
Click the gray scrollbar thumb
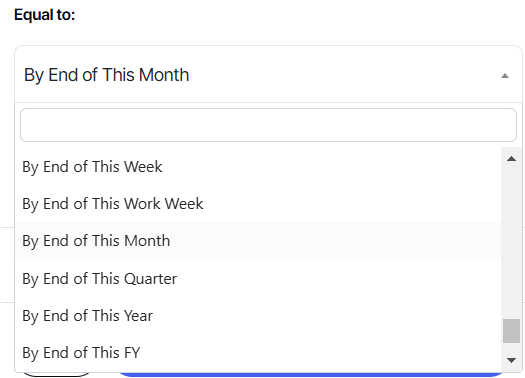pos(511,331)
